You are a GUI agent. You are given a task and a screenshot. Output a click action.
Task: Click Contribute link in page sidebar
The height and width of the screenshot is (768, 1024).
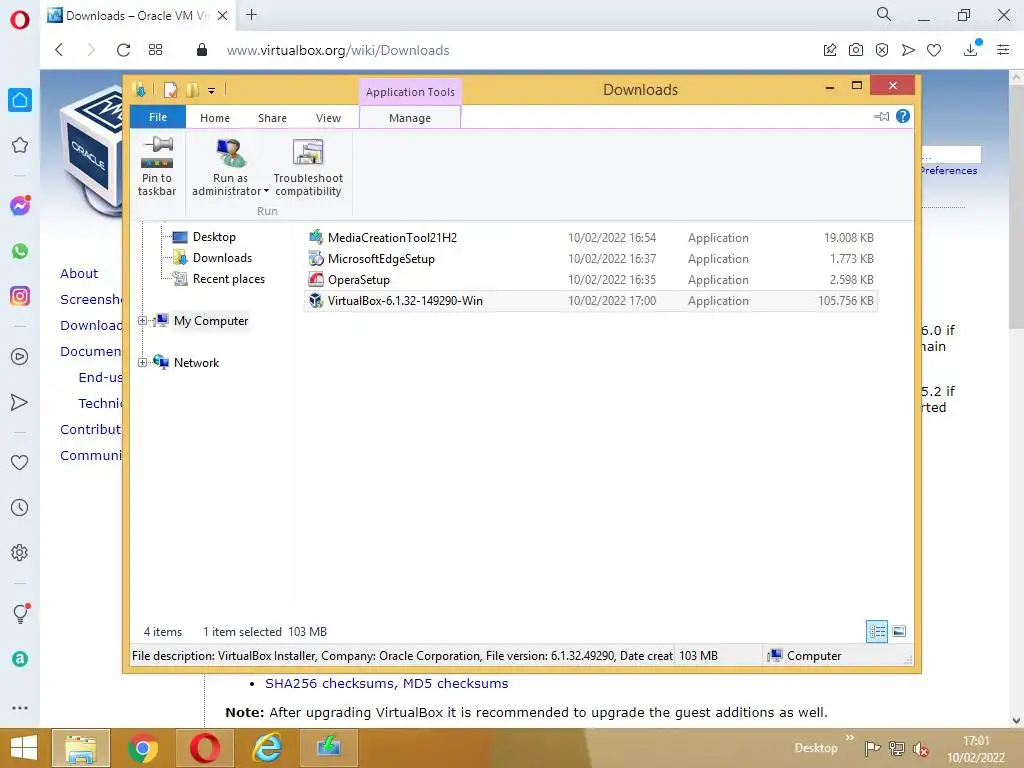pyautogui.click(x=91, y=429)
